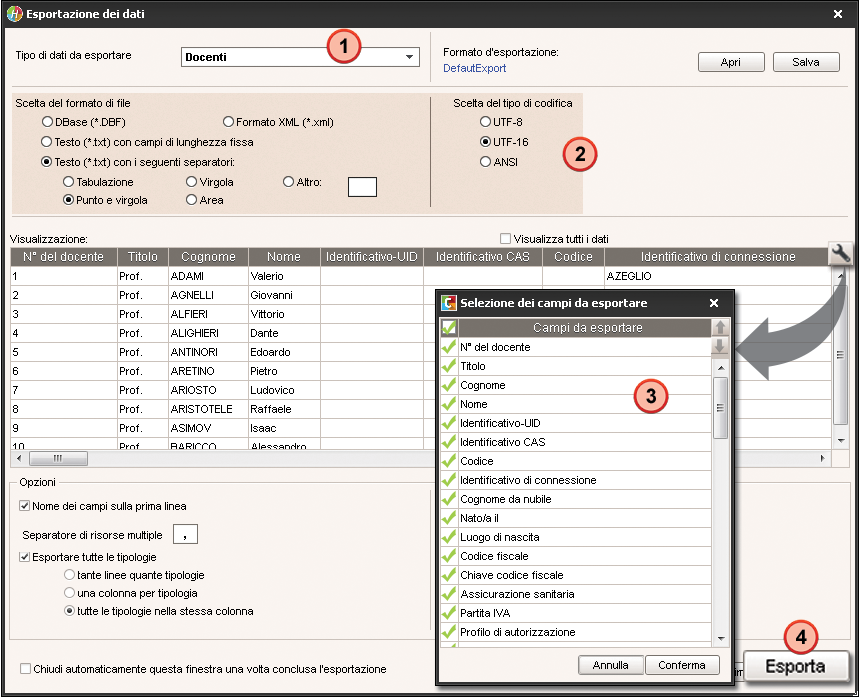
Task: Enable auto-close window after export checkbox
Action: [x=25, y=669]
